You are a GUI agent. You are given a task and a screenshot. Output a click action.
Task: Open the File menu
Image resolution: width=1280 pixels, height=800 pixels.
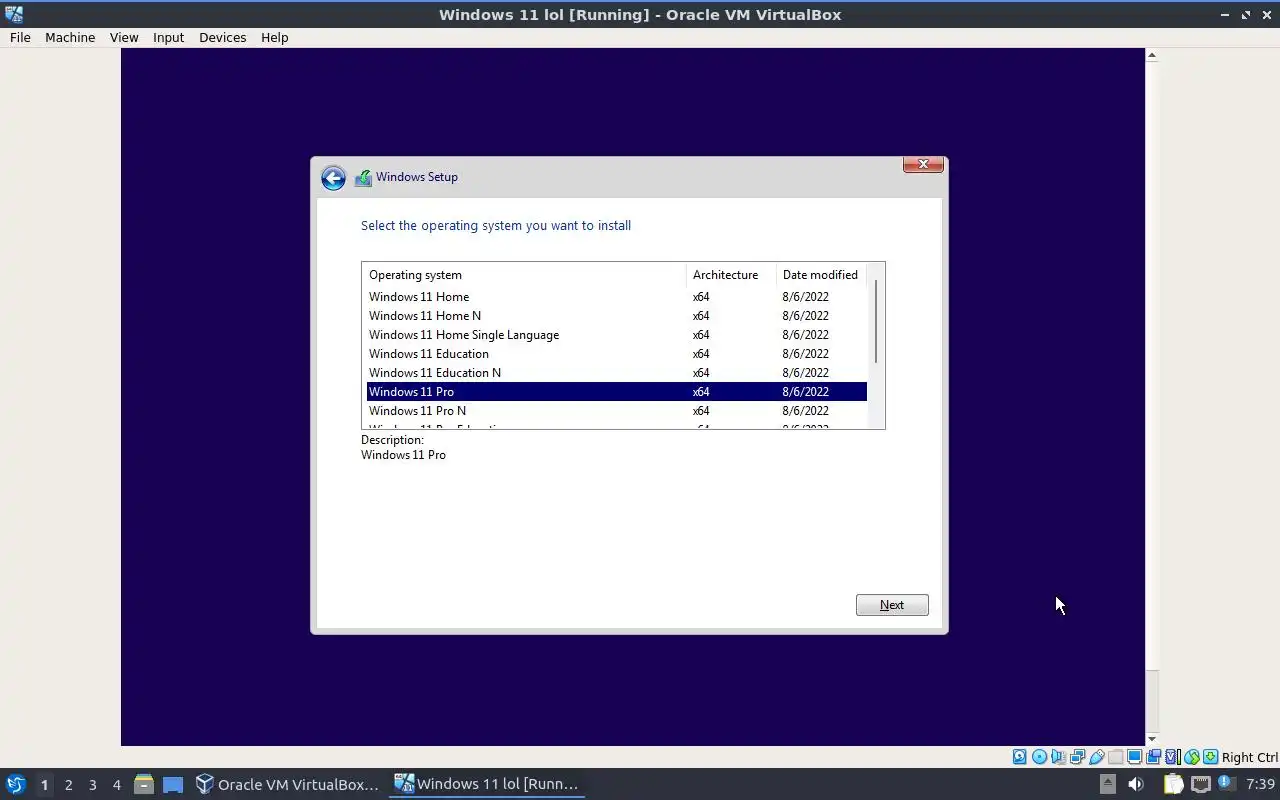click(20, 37)
